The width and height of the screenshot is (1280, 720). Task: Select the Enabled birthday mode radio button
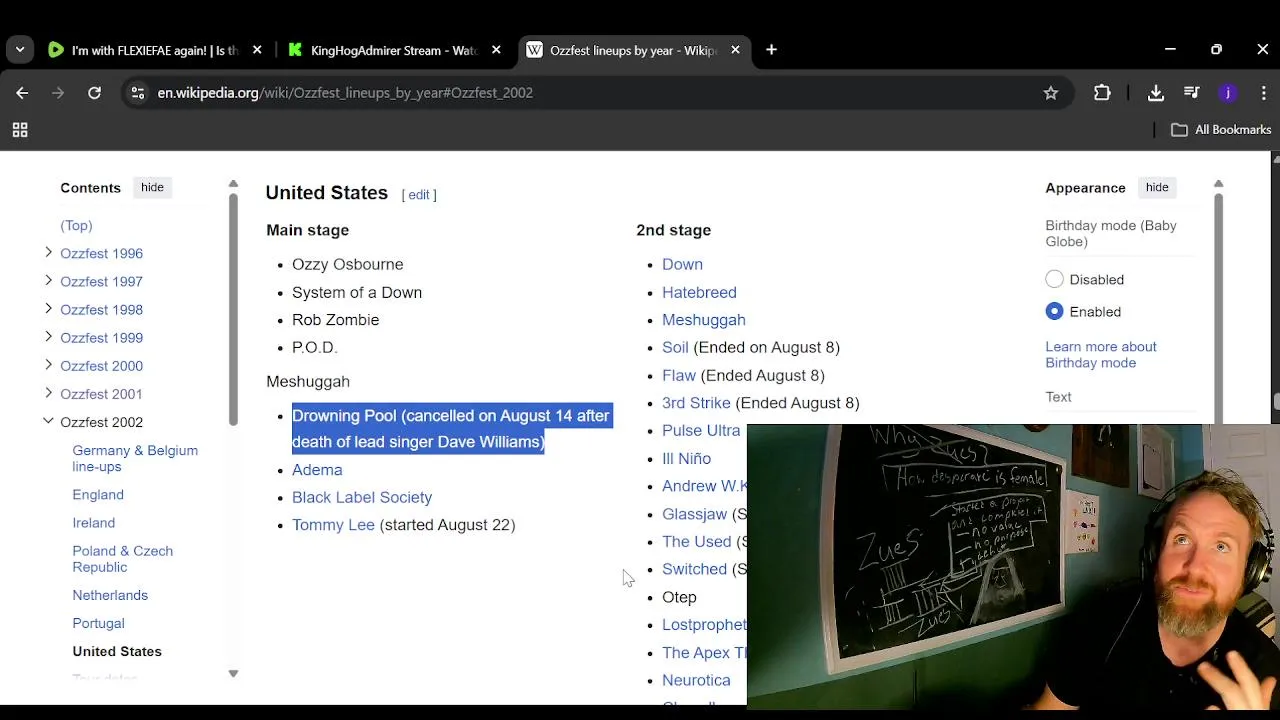pos(1054,312)
